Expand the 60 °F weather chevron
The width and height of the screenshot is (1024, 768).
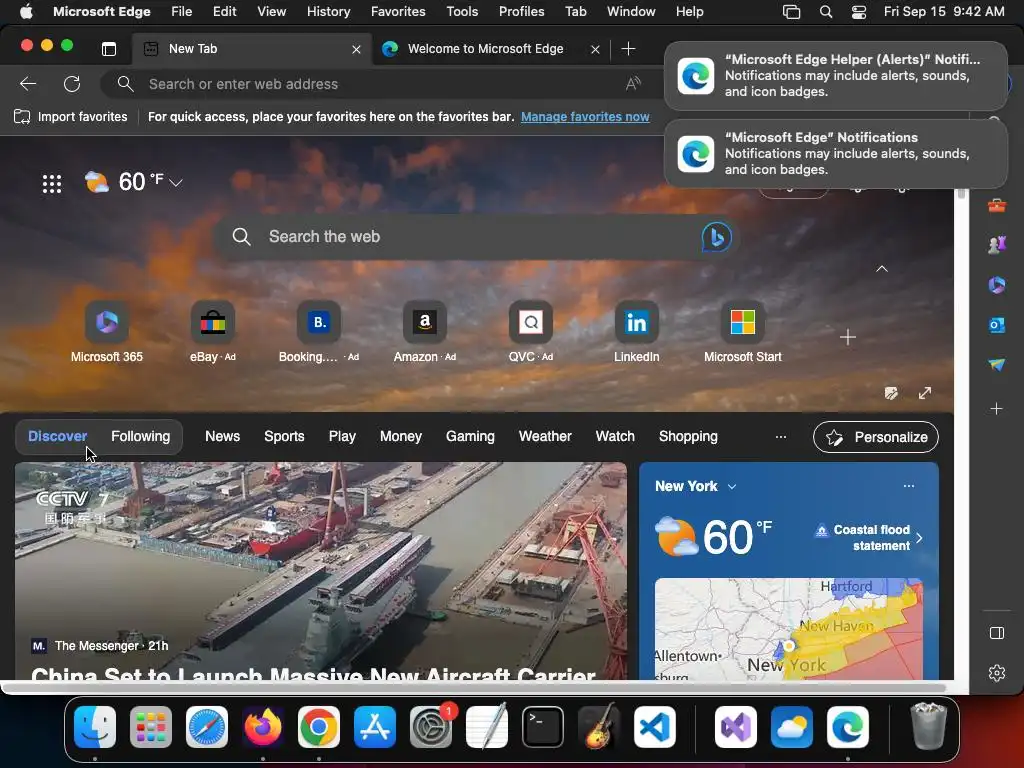tap(176, 183)
